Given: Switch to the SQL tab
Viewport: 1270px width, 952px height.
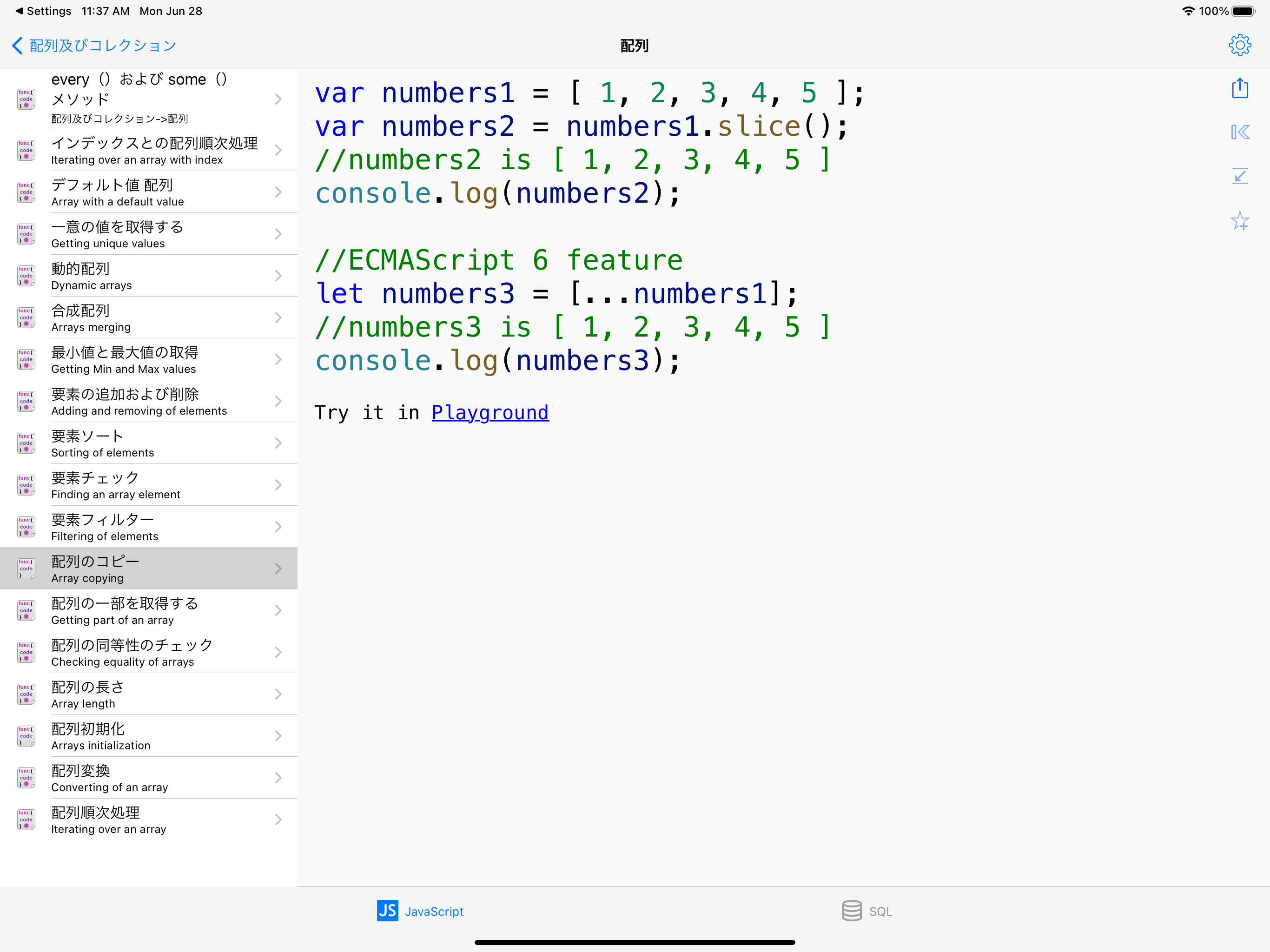Looking at the screenshot, I should (867, 911).
